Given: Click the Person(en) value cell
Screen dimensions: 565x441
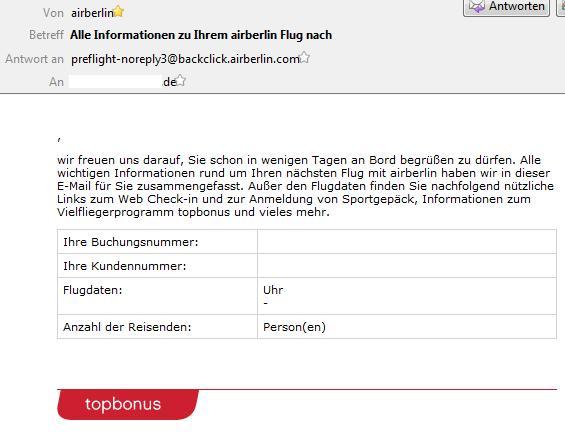Looking at the screenshot, I should click(x=407, y=326).
